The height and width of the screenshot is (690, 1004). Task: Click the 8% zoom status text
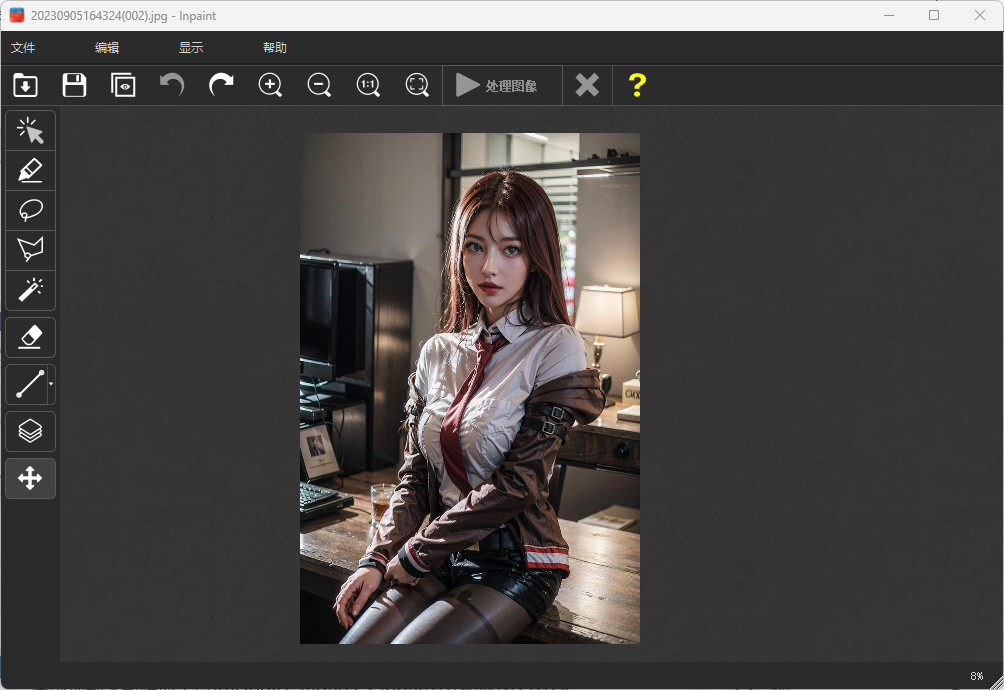tap(976, 676)
